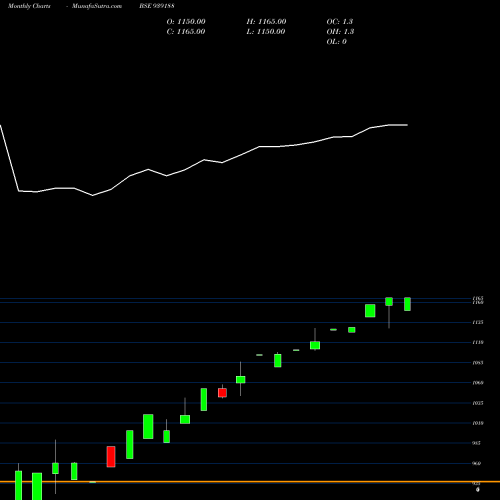Viewport: 500px width, 500px height.
Task: Click the right end of the white line
Action: tap(407, 125)
